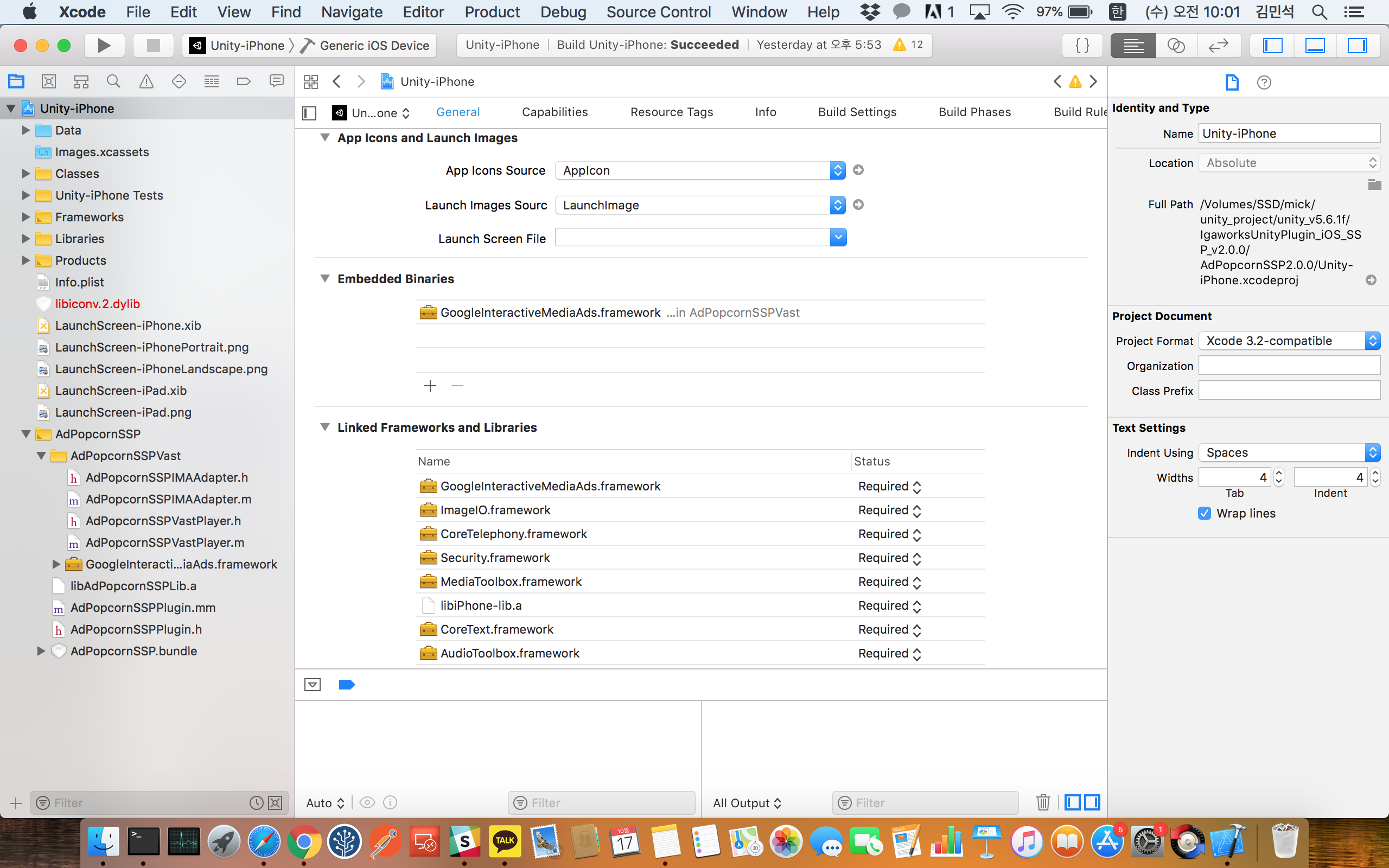Show the File inspector
1389x868 pixels.
point(1232,82)
